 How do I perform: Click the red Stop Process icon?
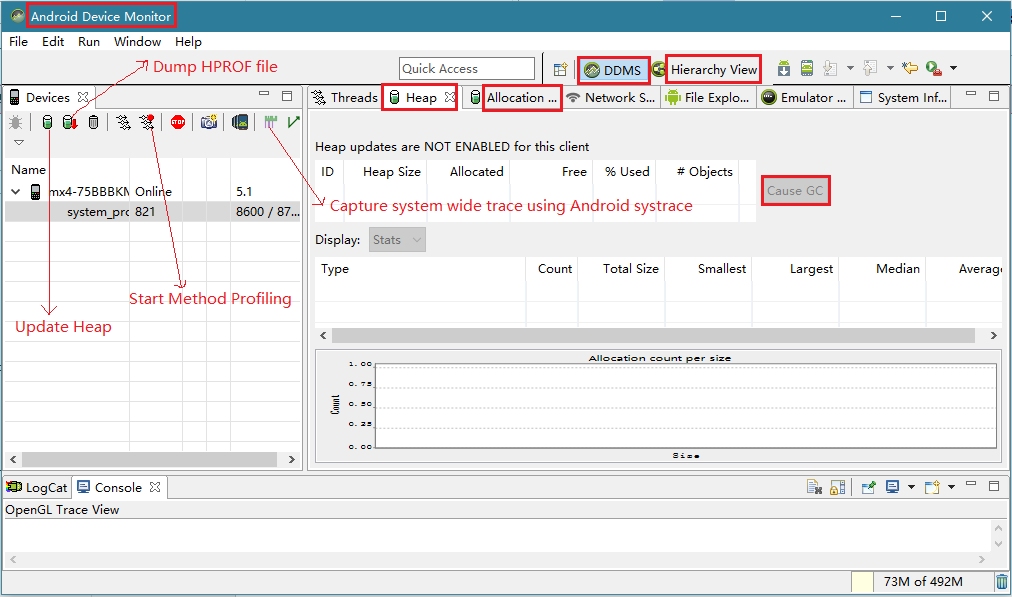[x=178, y=122]
